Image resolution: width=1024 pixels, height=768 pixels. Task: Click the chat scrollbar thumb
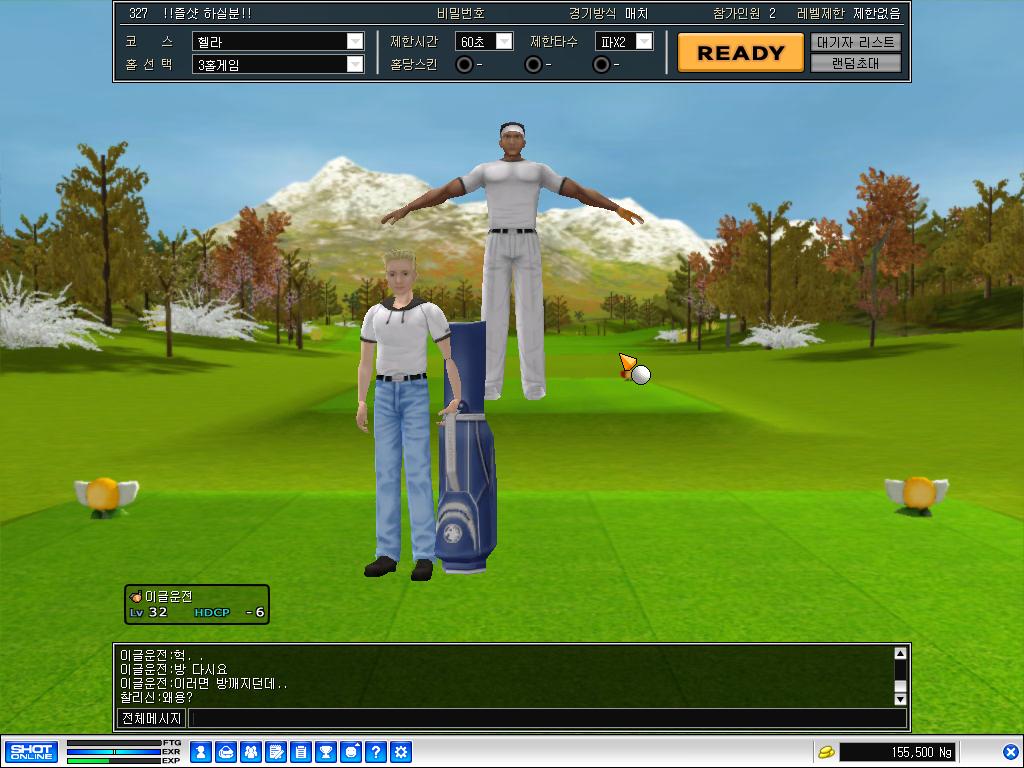(x=900, y=686)
